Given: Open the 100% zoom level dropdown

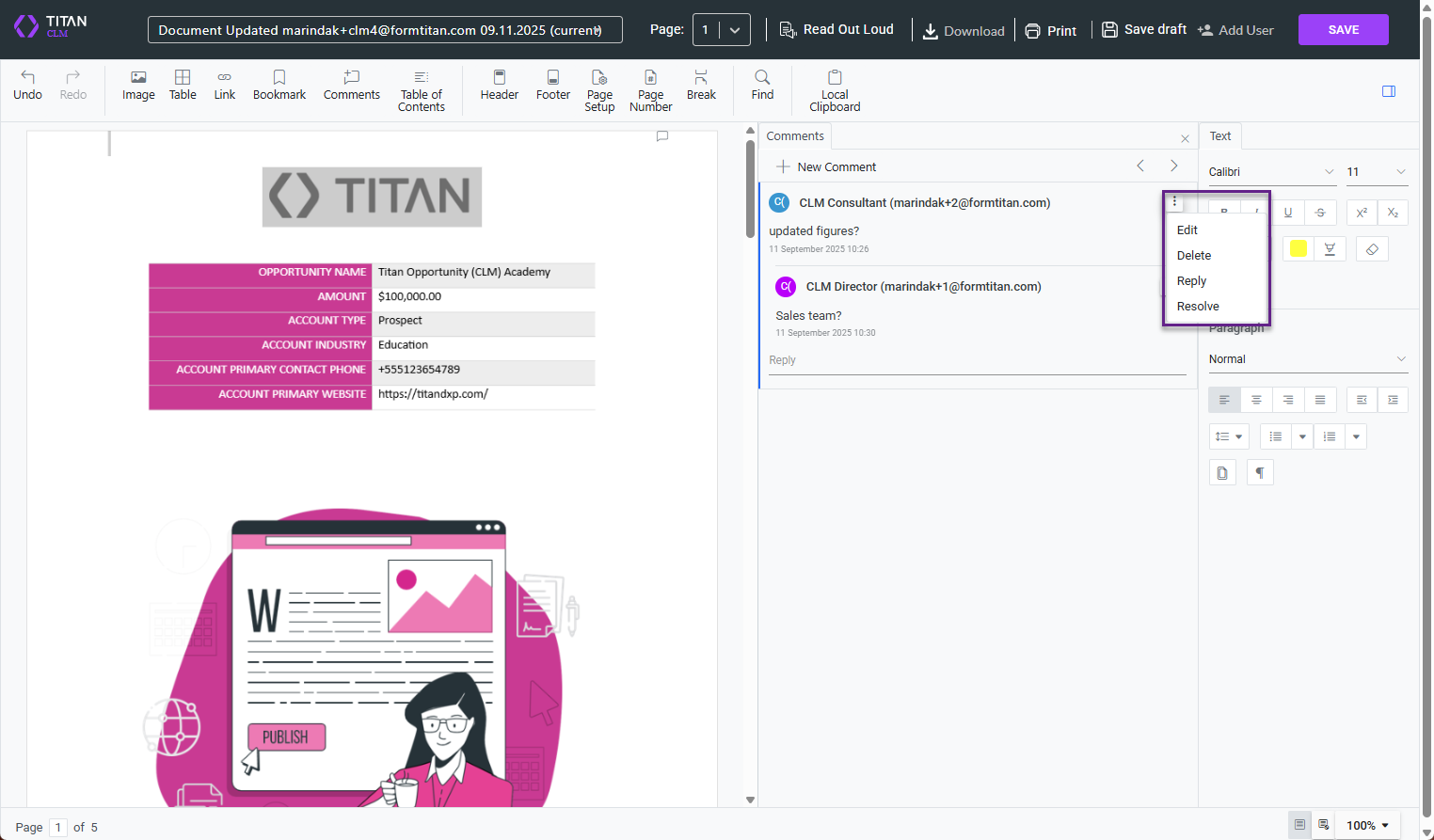Looking at the screenshot, I should click(x=1367, y=825).
